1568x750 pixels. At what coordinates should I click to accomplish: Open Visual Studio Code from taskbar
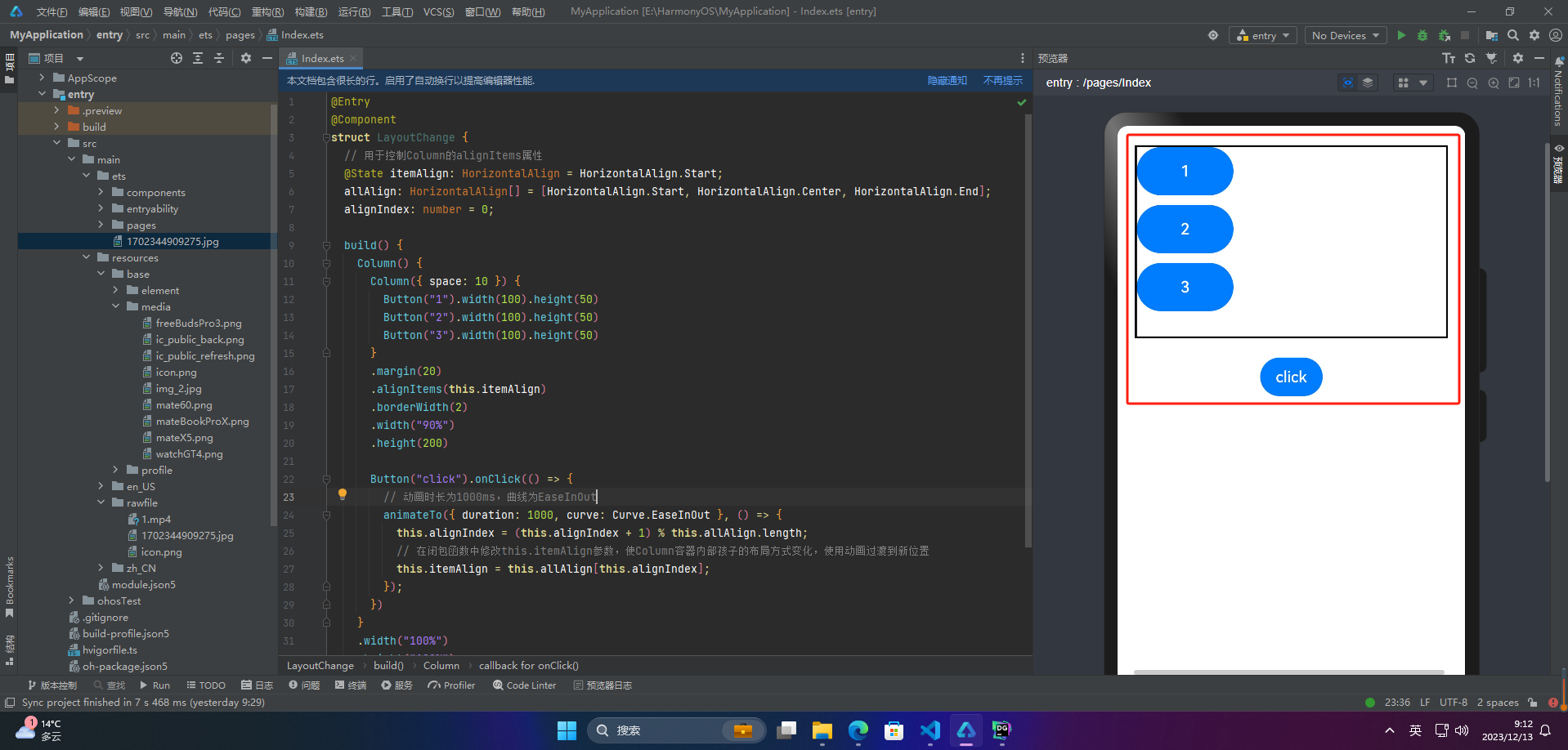pos(930,730)
